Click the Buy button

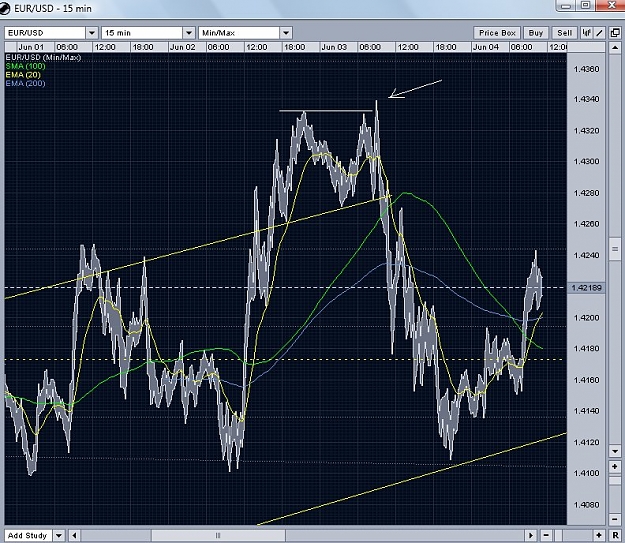coord(536,33)
